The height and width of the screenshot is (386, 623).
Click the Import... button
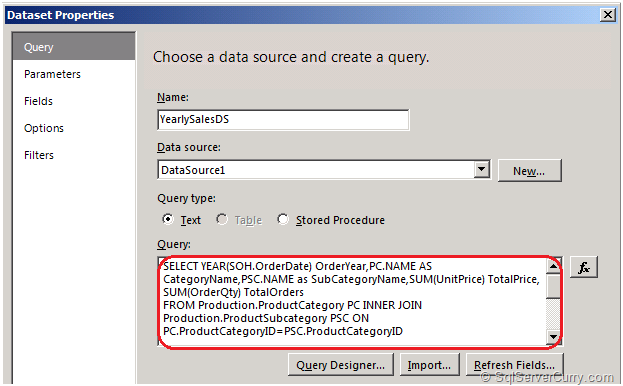click(x=429, y=365)
